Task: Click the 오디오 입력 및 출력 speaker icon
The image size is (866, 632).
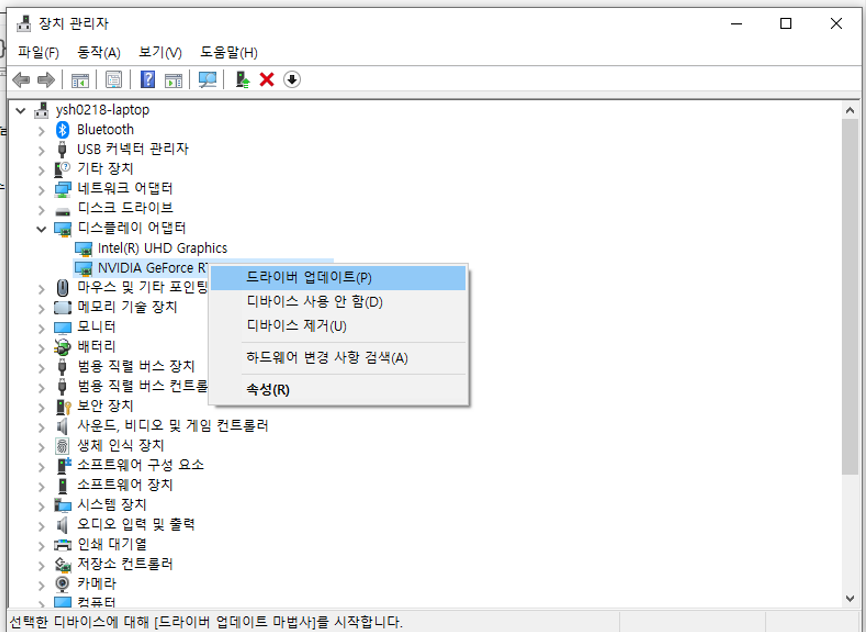Action: (62, 525)
